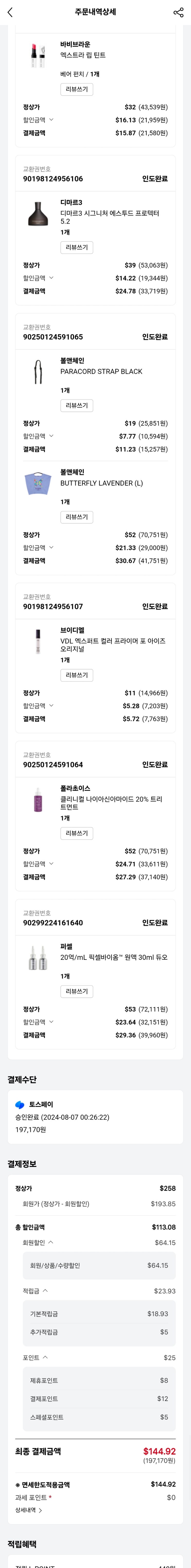Collapse the 적립금 breakdown
The image size is (191, 1568).
point(46,1290)
